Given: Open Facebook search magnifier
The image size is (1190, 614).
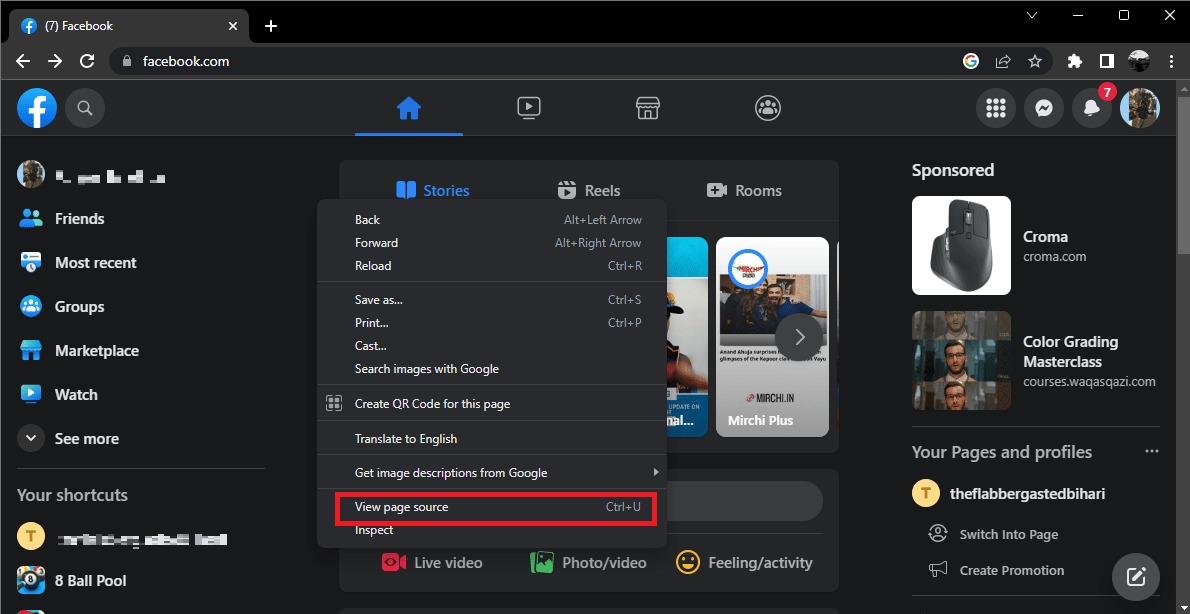Looking at the screenshot, I should pyautogui.click(x=85, y=109).
